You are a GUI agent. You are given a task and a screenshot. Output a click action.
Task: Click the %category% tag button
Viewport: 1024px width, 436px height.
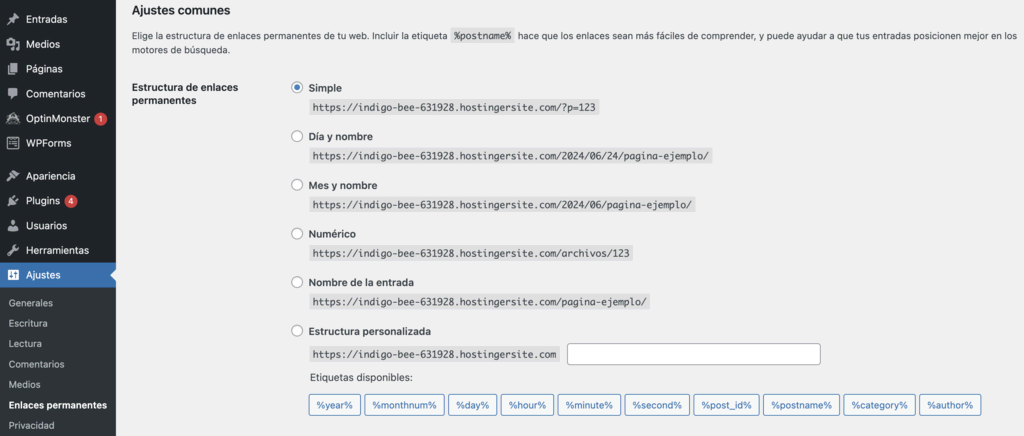pyautogui.click(x=879, y=405)
